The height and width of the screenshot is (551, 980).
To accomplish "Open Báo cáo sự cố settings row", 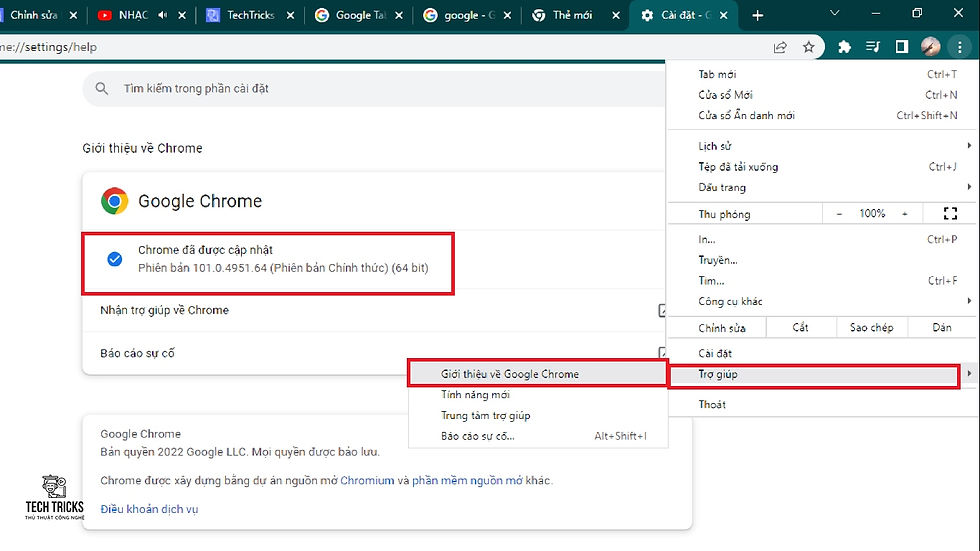I will tap(374, 353).
